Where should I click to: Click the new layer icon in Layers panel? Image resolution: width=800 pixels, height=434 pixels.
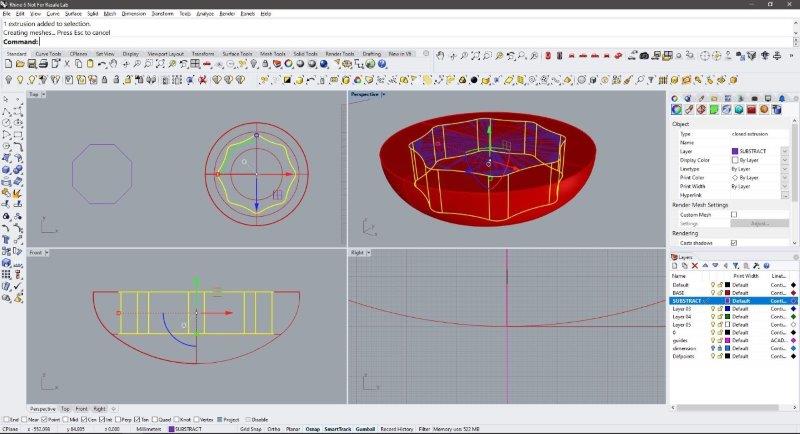pos(674,266)
